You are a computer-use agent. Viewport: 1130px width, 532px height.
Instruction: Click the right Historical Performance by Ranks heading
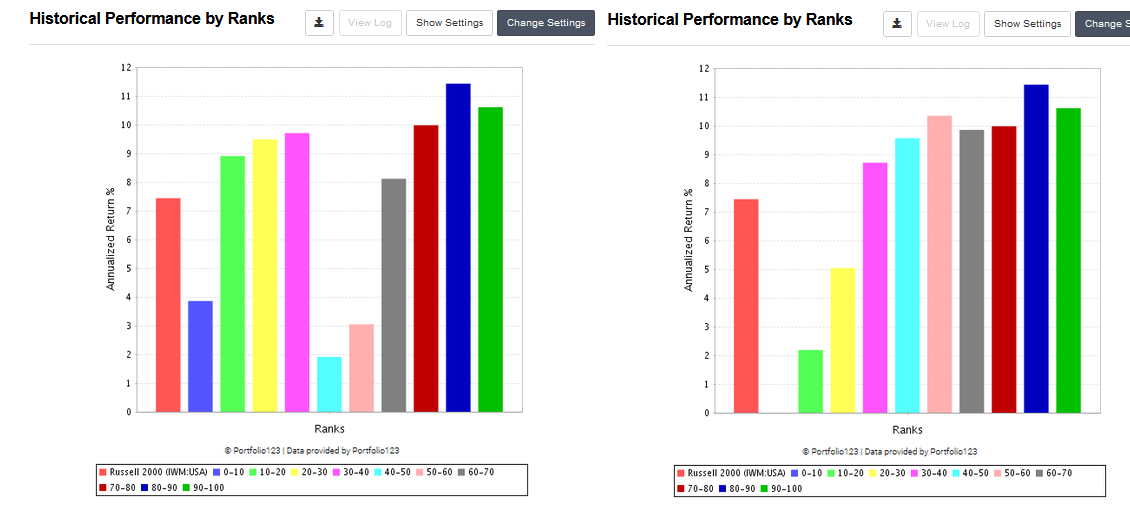coord(730,19)
